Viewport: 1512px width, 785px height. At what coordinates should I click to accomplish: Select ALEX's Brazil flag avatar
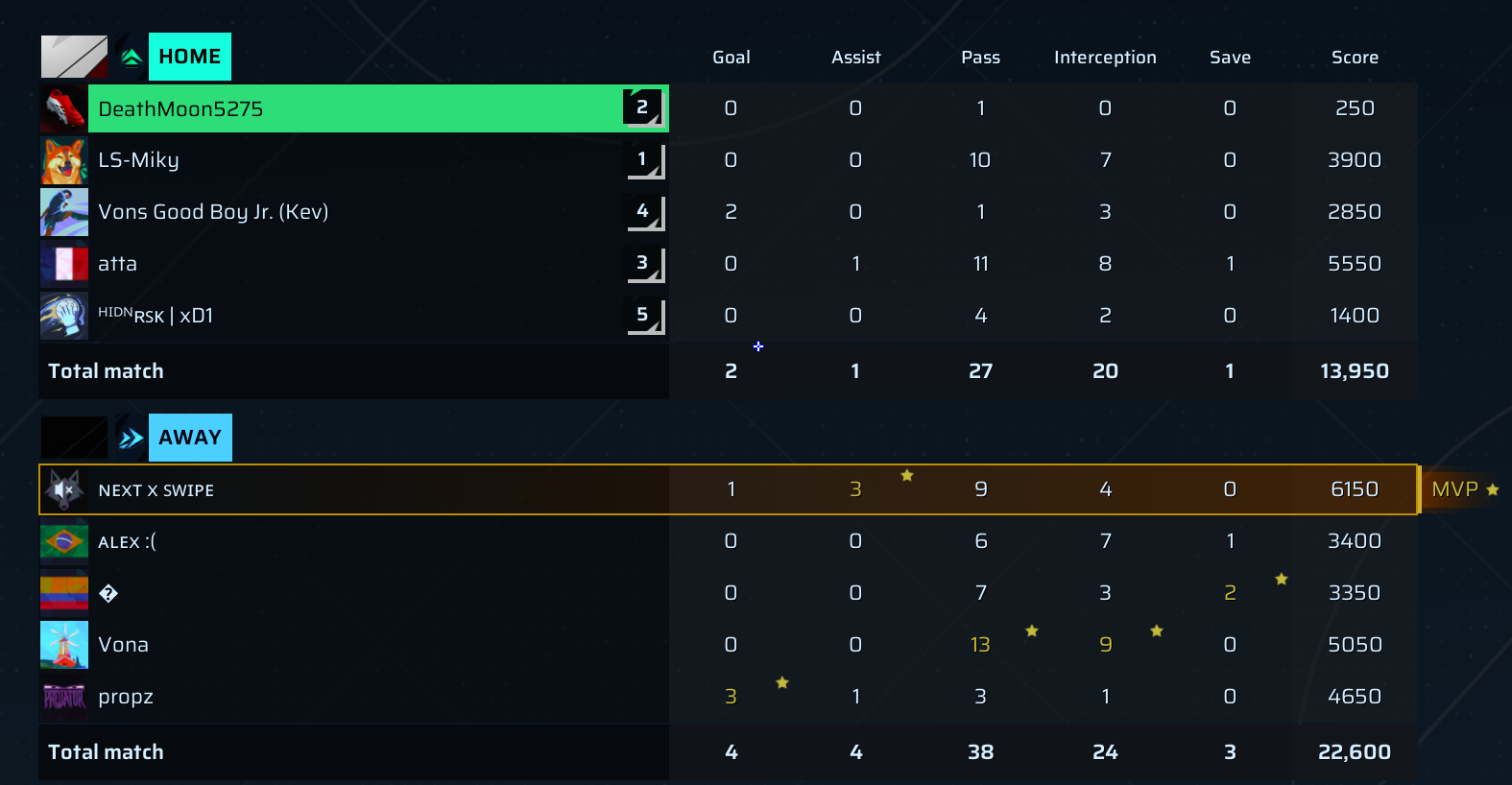(x=64, y=541)
